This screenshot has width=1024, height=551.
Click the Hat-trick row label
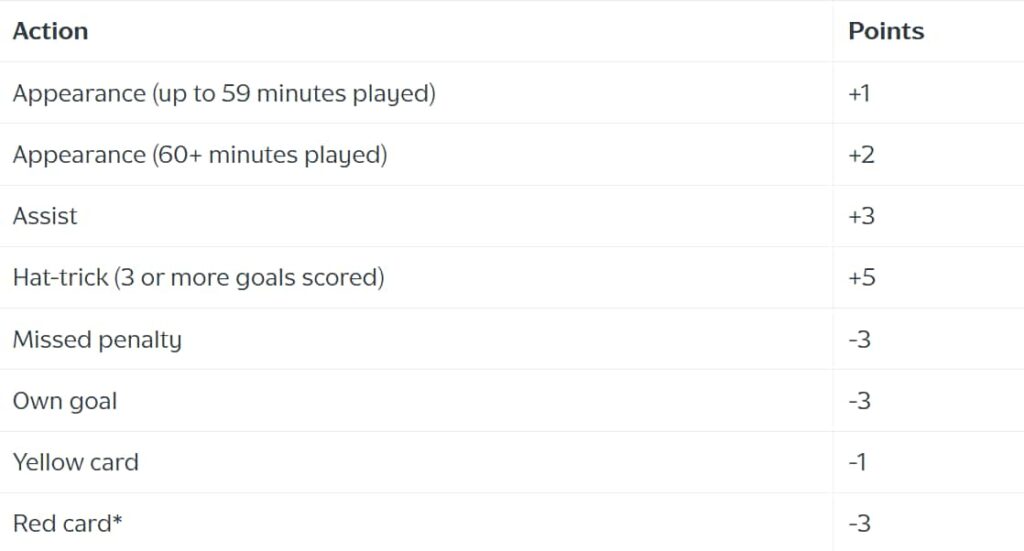(199, 277)
